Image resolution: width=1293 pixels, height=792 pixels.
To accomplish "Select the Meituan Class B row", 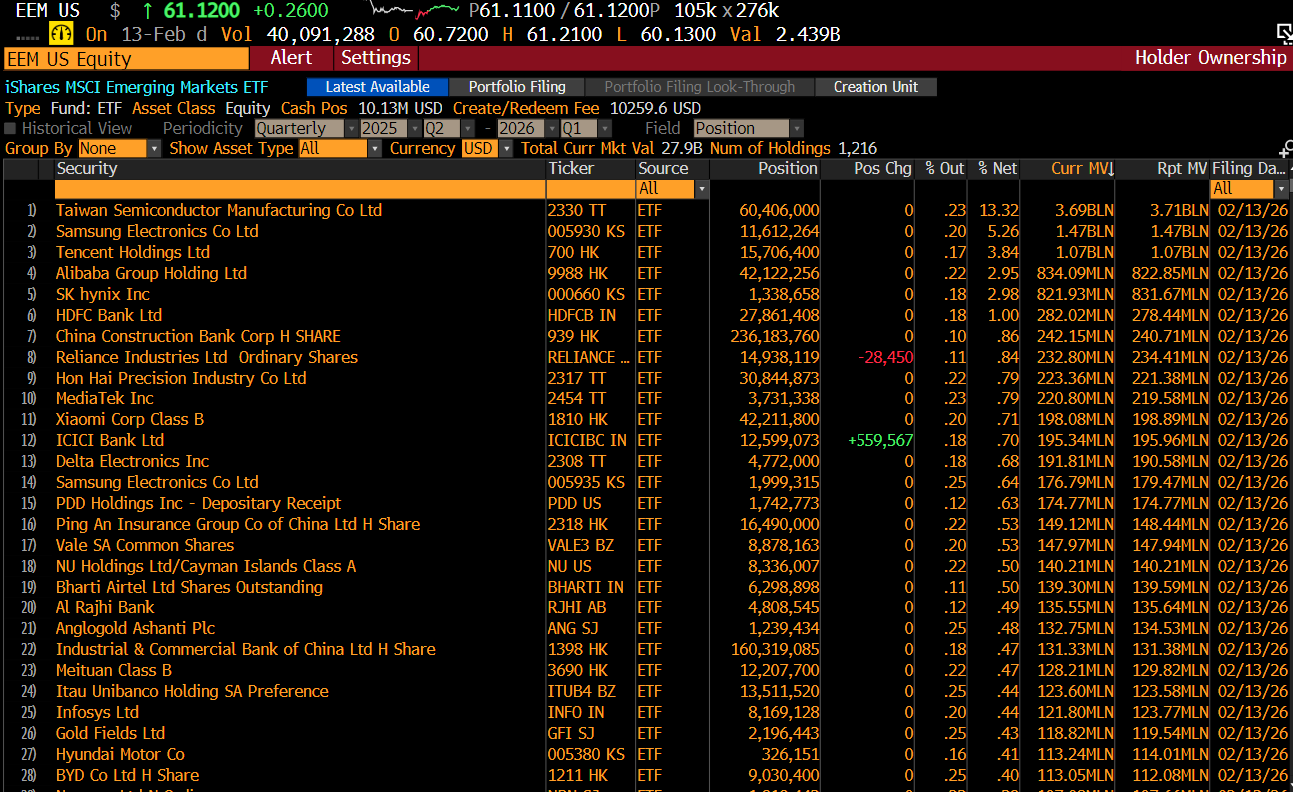I will pyautogui.click(x=646, y=670).
